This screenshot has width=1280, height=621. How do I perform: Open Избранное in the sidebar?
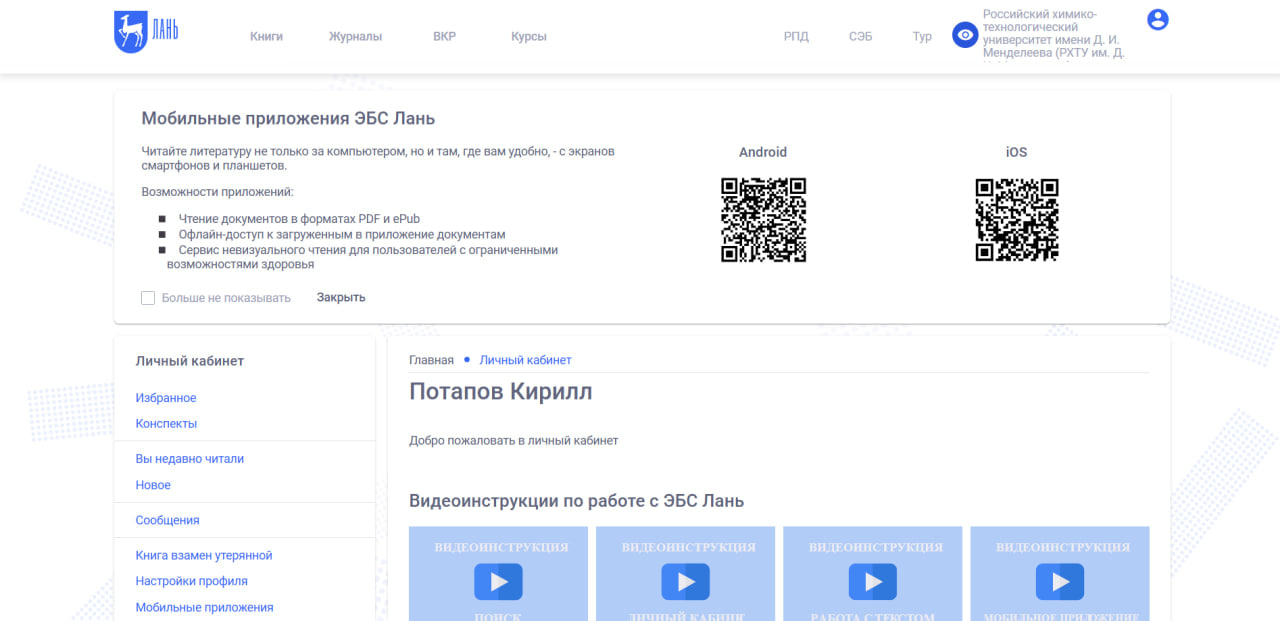click(166, 398)
